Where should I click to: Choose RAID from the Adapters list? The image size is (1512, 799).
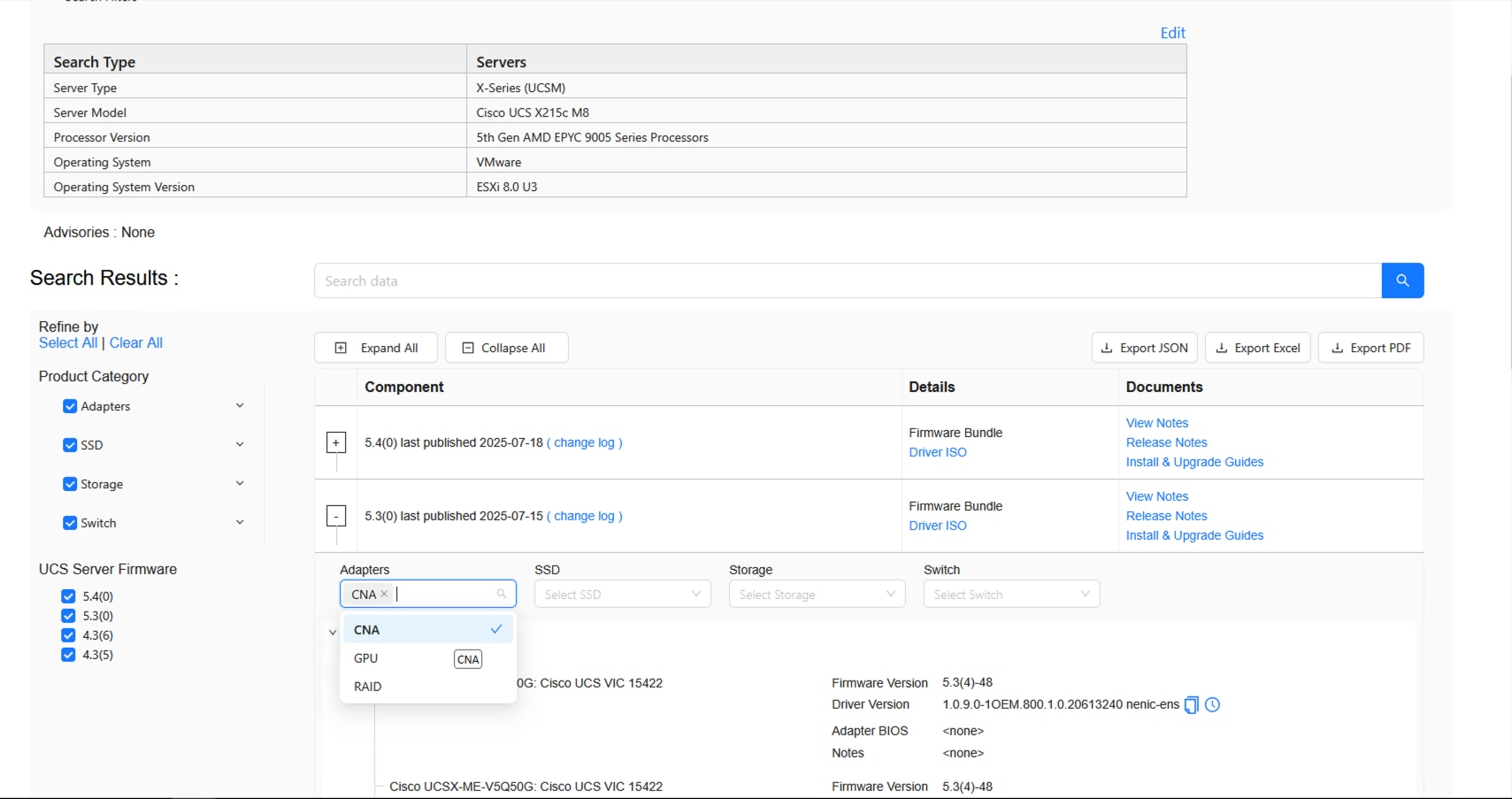click(368, 687)
